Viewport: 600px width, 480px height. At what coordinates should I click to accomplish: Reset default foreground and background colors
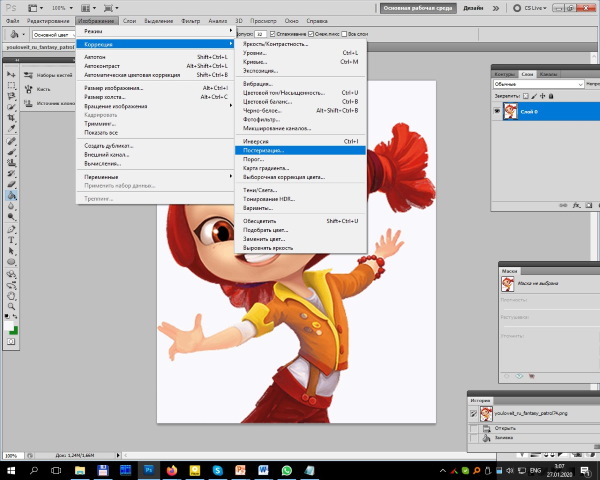[x=7, y=317]
